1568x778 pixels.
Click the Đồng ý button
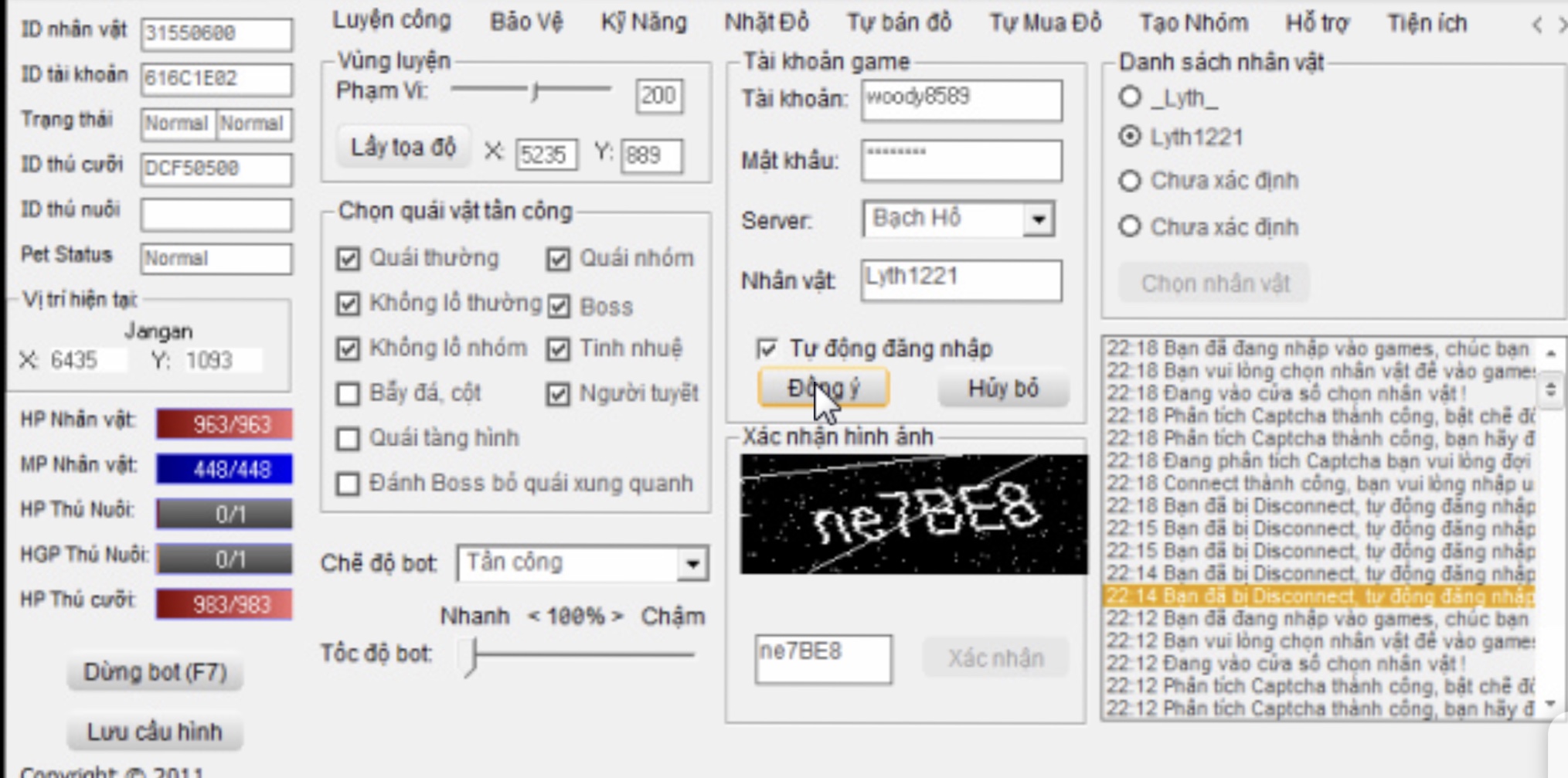coord(823,389)
